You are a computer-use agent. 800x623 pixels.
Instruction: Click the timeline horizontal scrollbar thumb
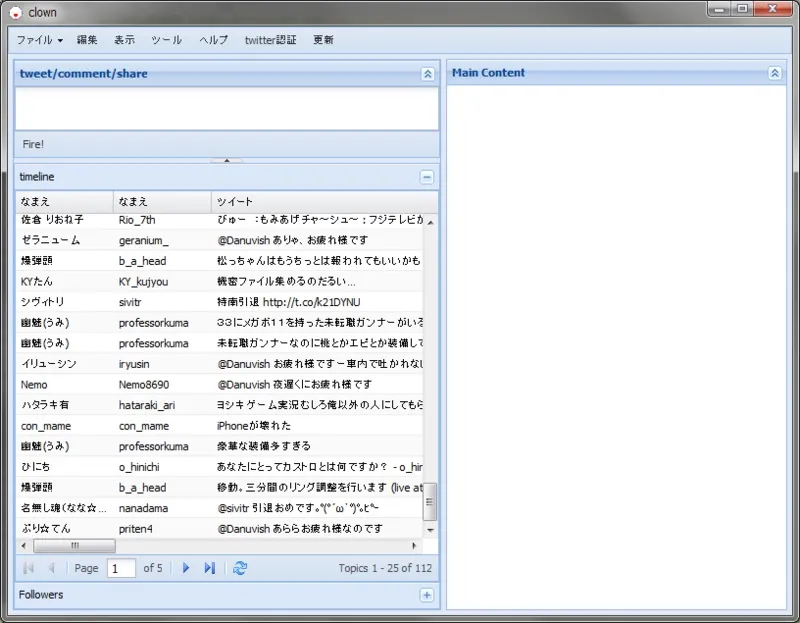(x=74, y=546)
